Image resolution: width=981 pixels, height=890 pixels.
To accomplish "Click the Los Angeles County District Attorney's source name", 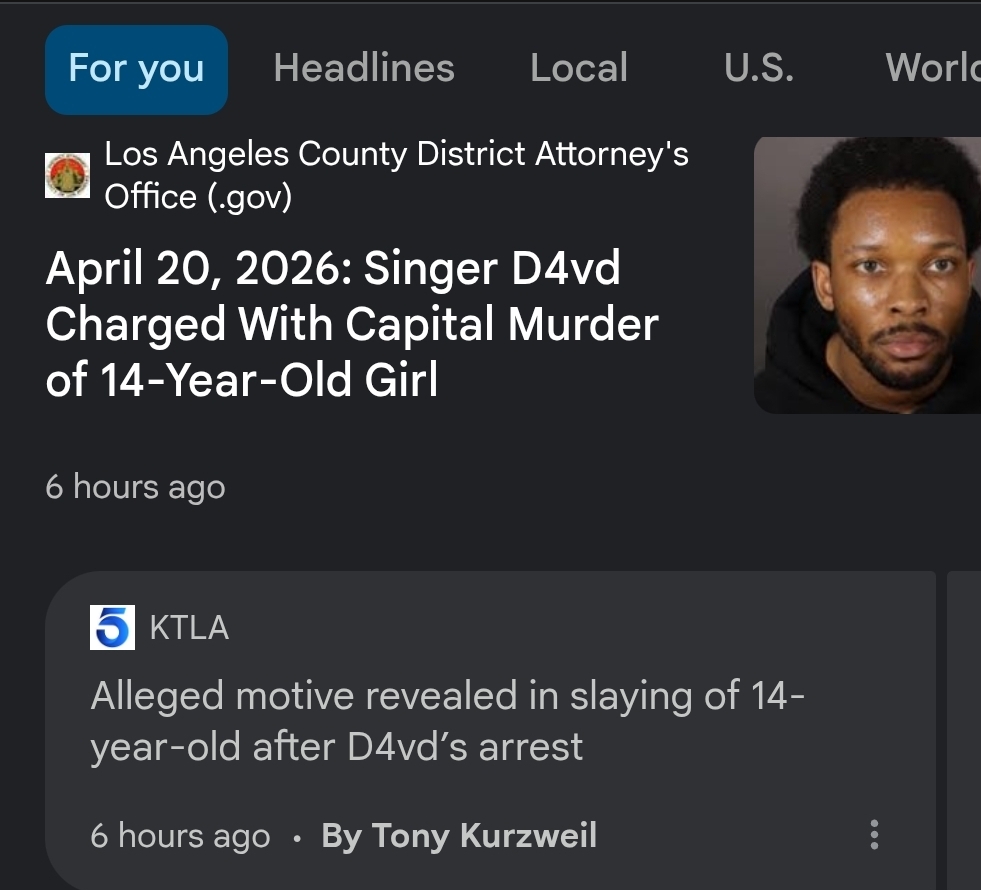I will 396,155.
